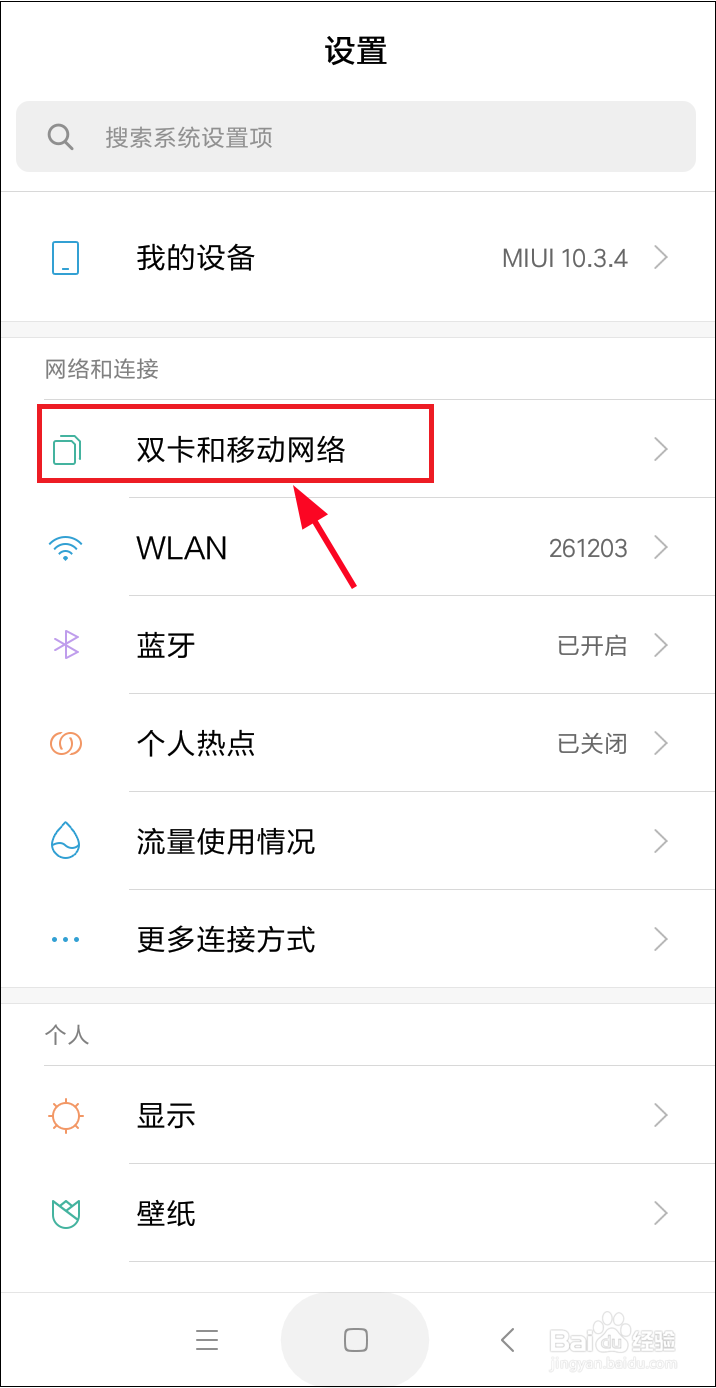Tap the recent apps menu button

(207, 1340)
